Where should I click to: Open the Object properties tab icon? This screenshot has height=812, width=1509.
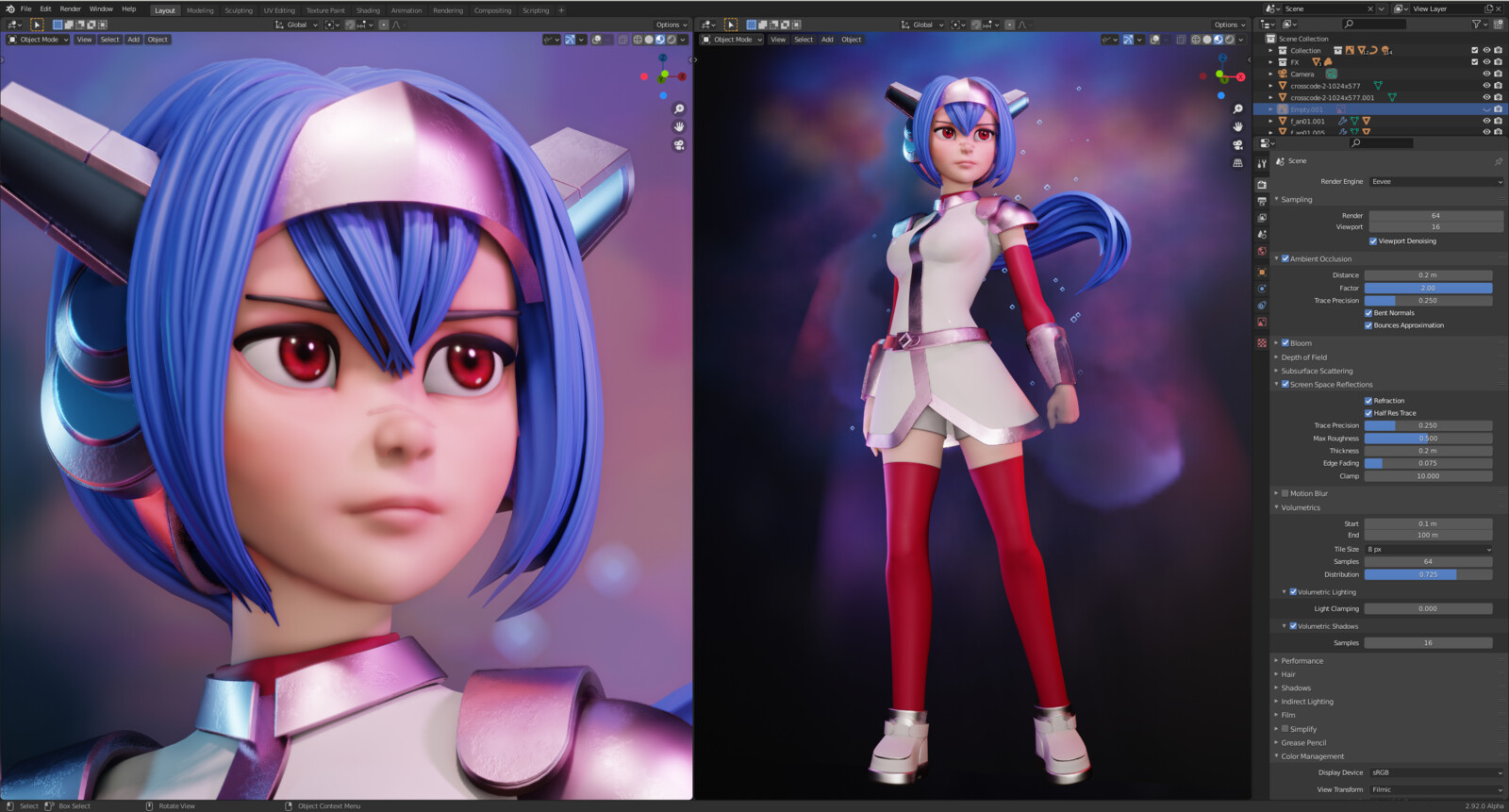[1262, 273]
